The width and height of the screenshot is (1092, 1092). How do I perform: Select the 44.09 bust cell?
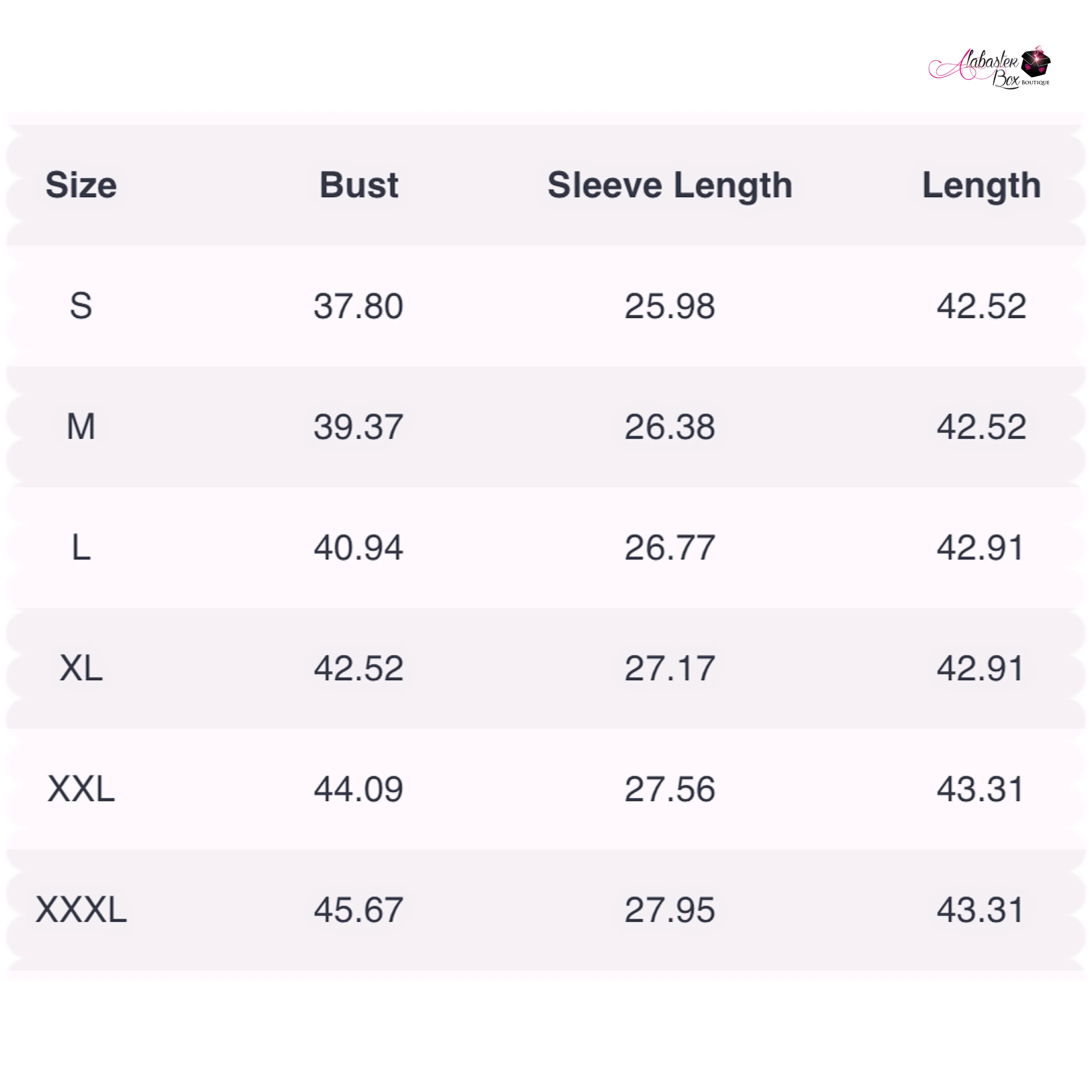tap(359, 789)
